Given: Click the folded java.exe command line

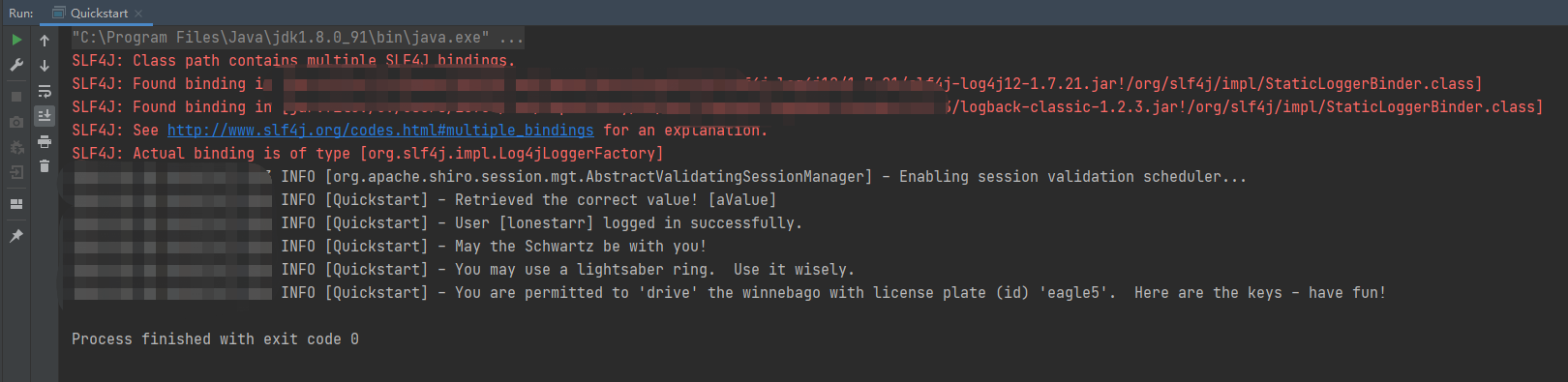Looking at the screenshot, I should 298,38.
